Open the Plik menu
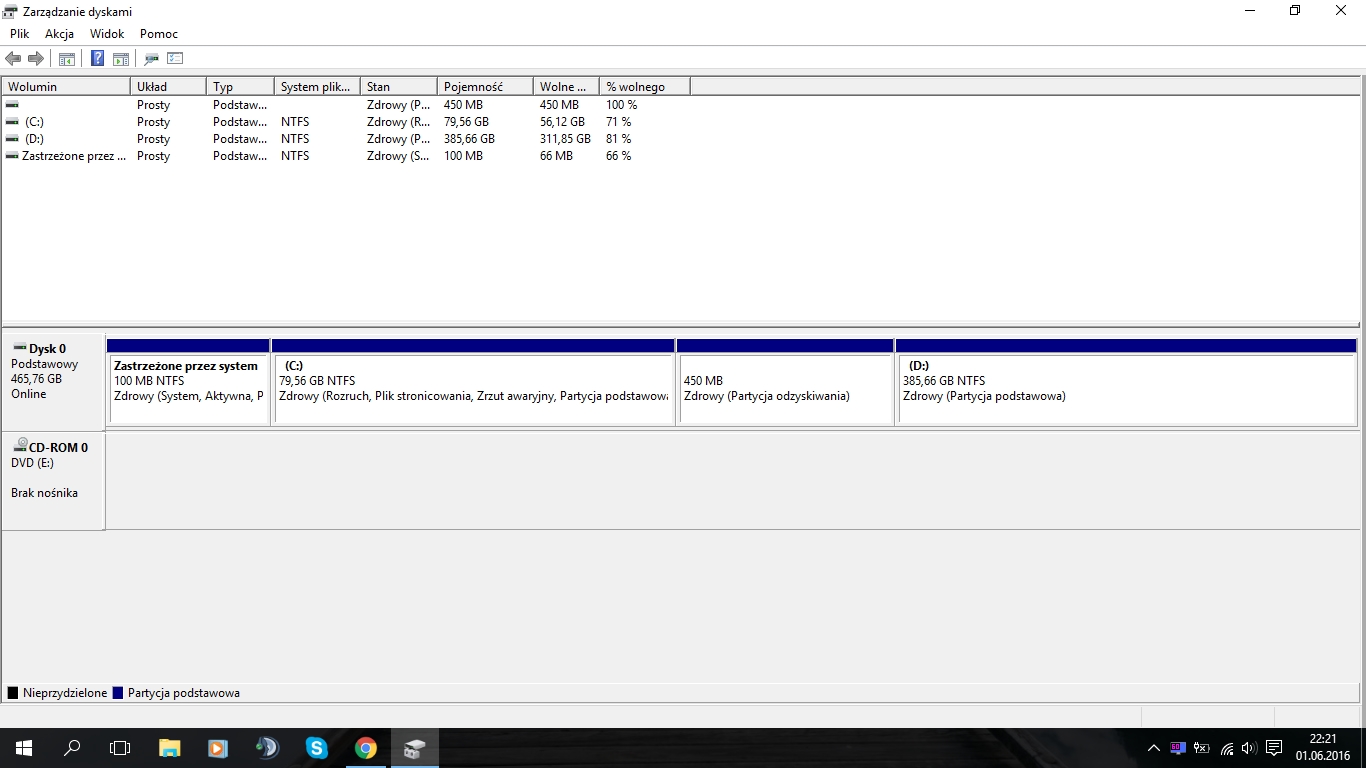The height and width of the screenshot is (768, 1366). [20, 34]
